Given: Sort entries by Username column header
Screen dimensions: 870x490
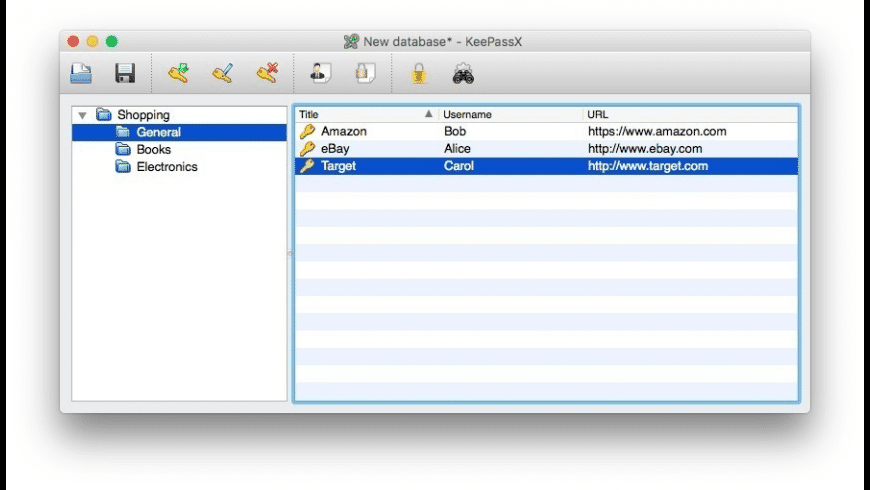Looking at the screenshot, I should (510, 114).
